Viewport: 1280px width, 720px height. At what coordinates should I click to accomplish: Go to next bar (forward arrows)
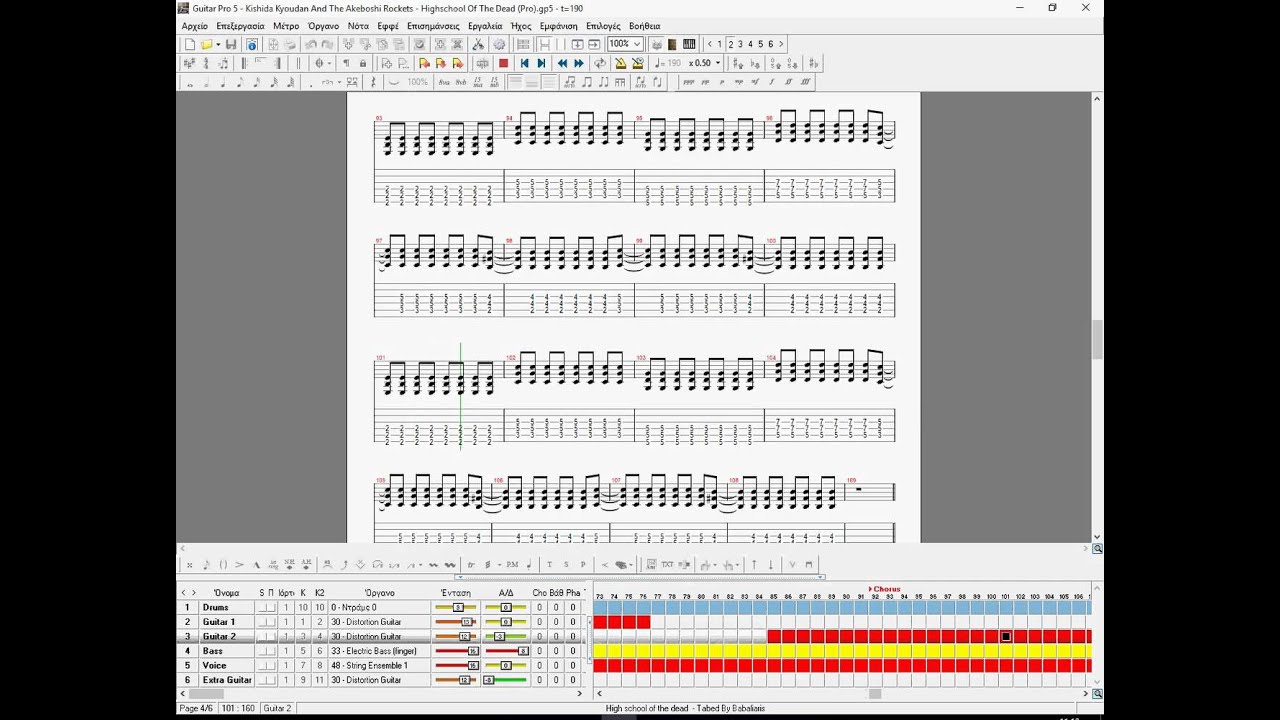579,63
